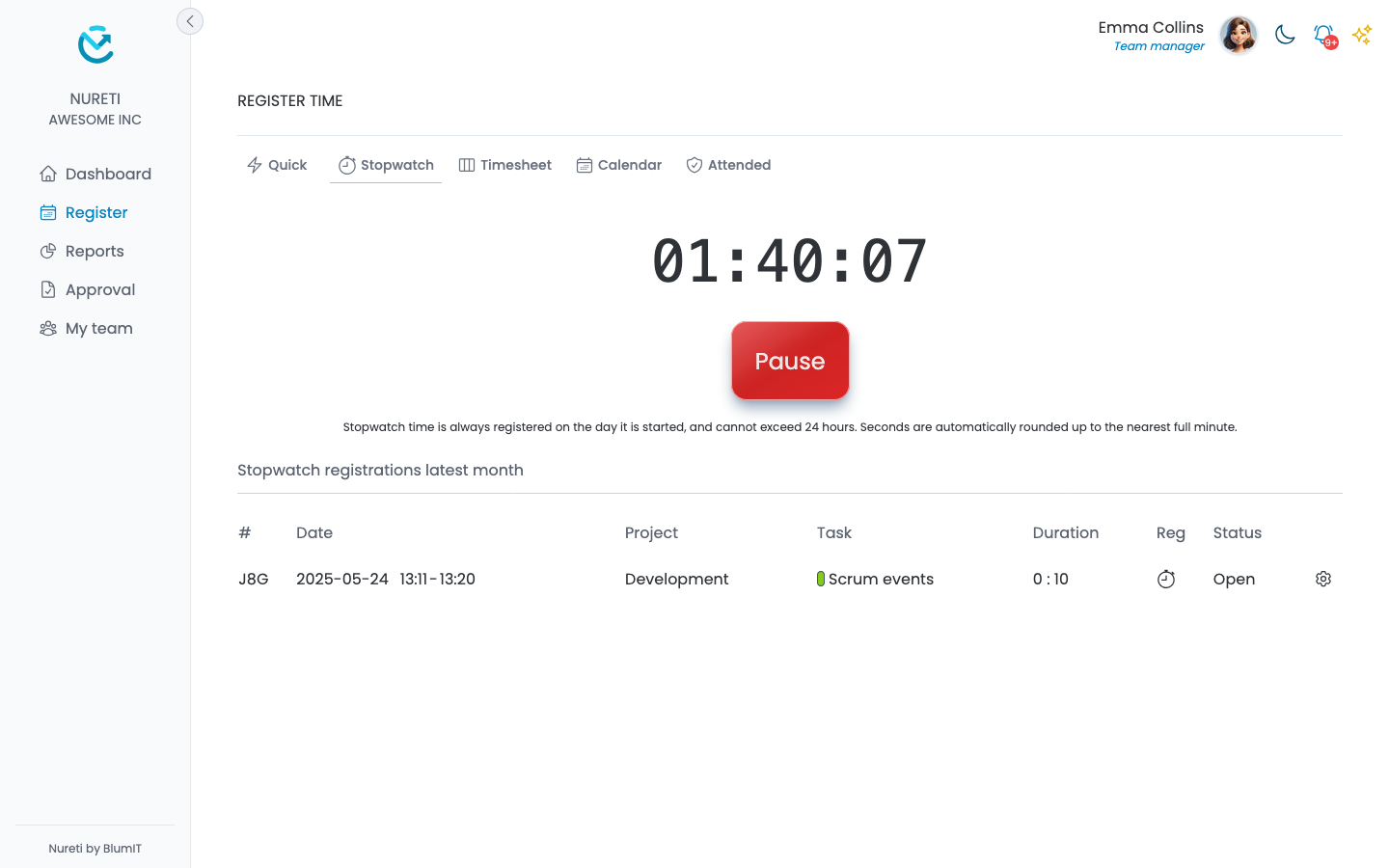Open the Attended tab
The image size is (1389, 868).
(x=728, y=165)
